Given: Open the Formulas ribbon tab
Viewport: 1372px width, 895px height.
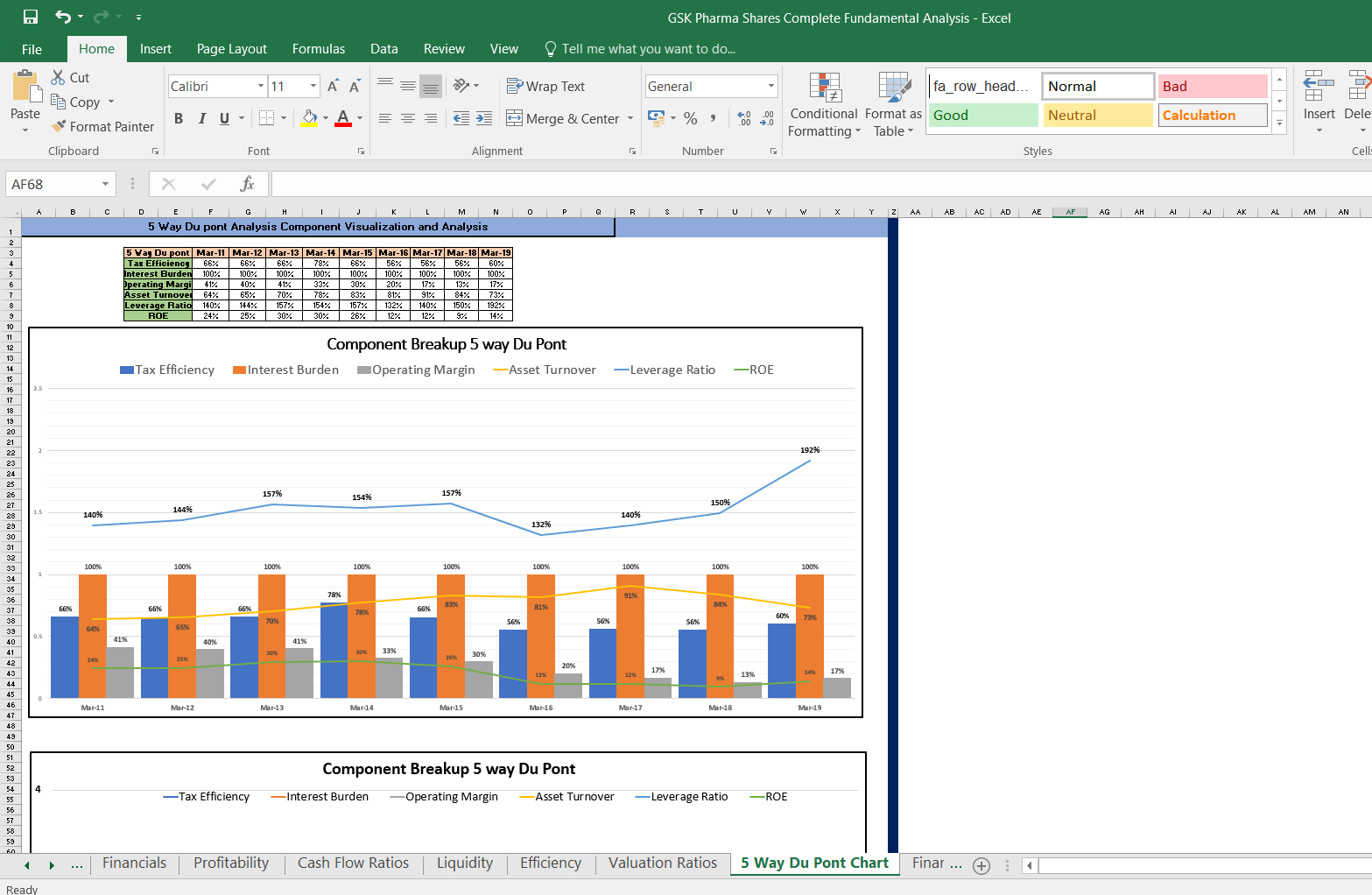Looking at the screenshot, I should (x=319, y=49).
